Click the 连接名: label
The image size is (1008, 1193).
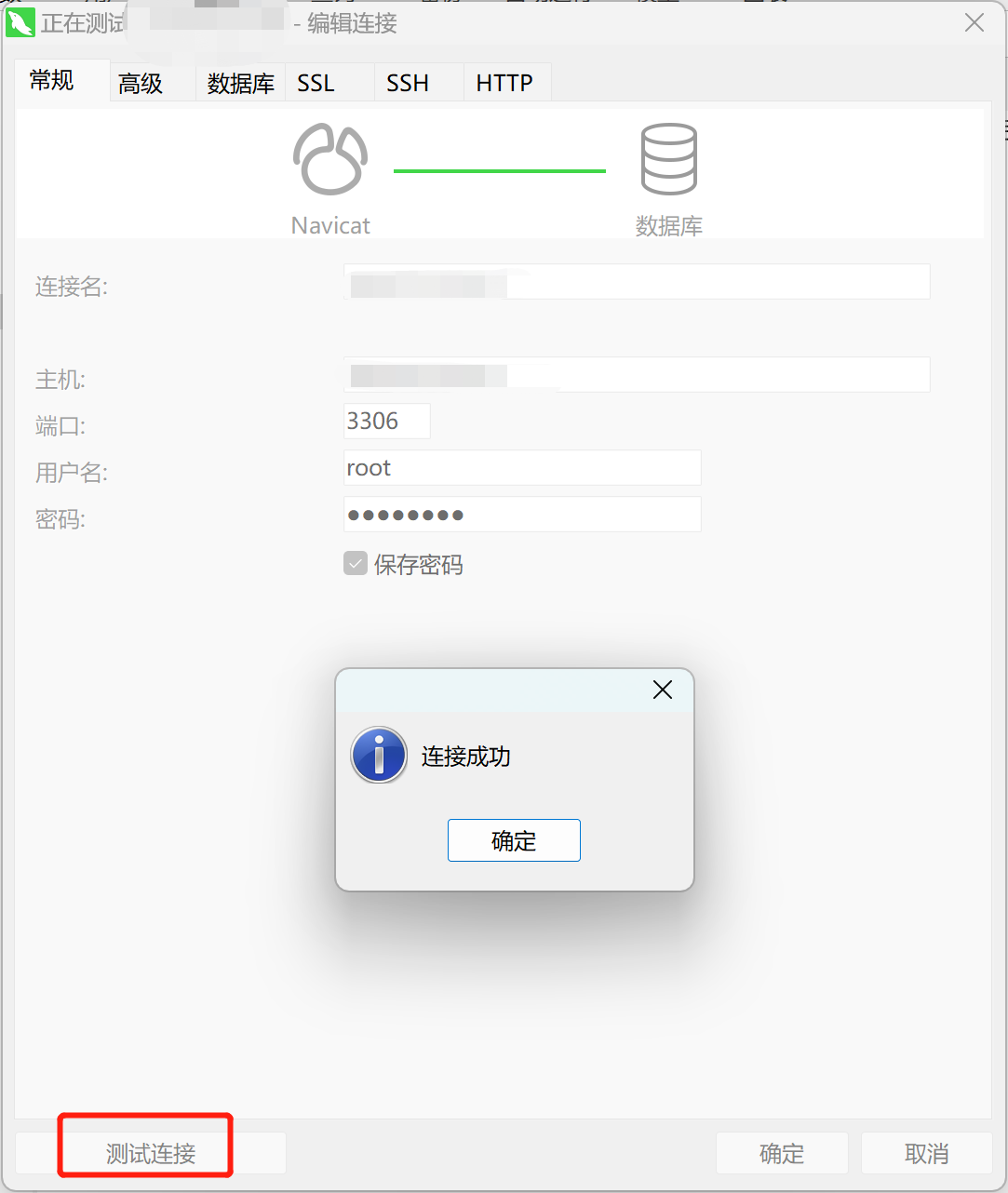pyautogui.click(x=72, y=287)
